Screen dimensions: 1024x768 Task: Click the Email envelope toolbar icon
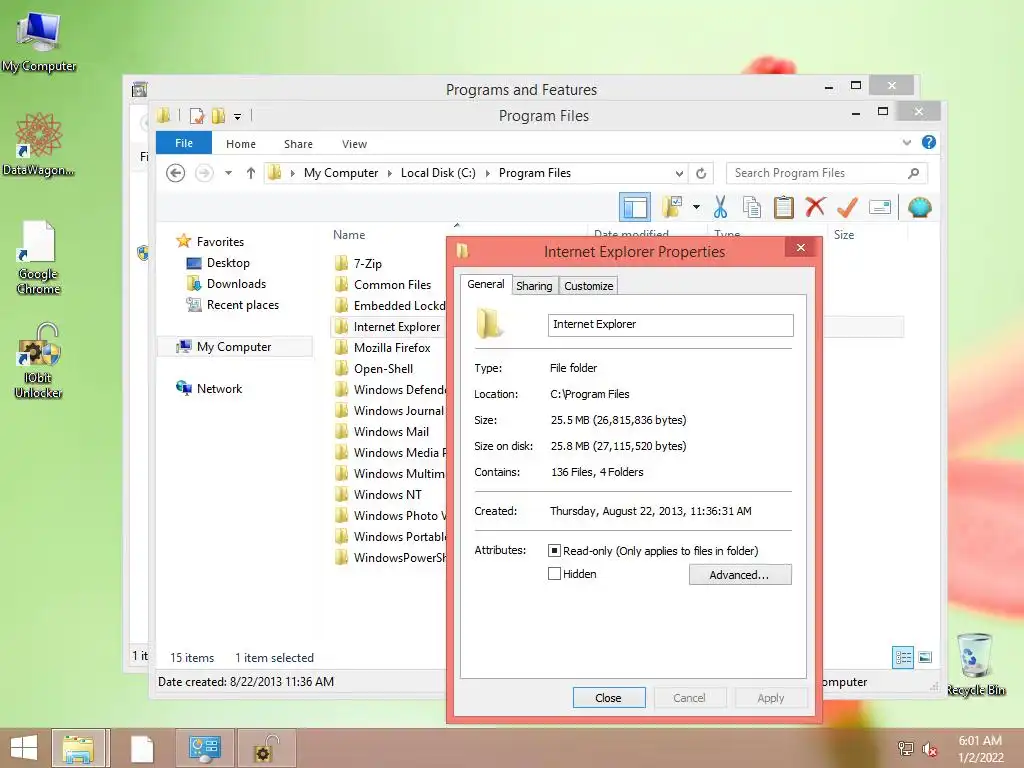tap(880, 208)
